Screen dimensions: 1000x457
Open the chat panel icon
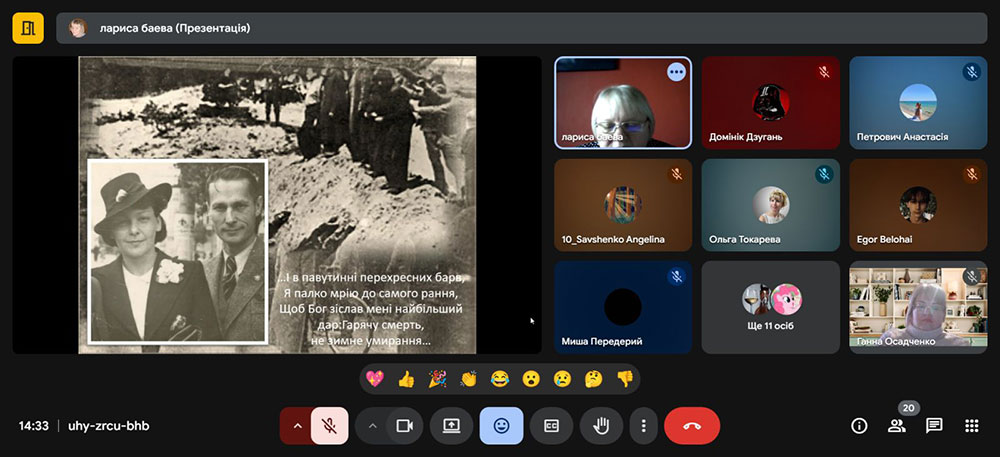point(934,425)
